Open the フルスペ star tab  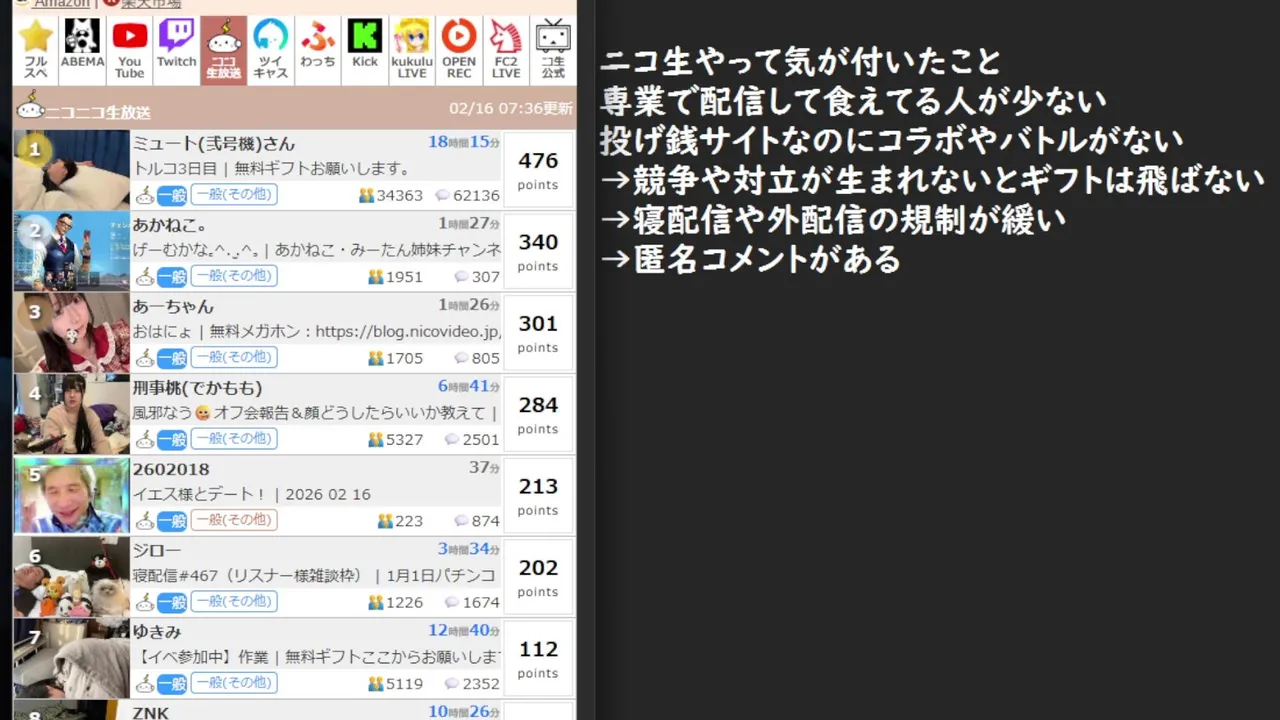36,50
